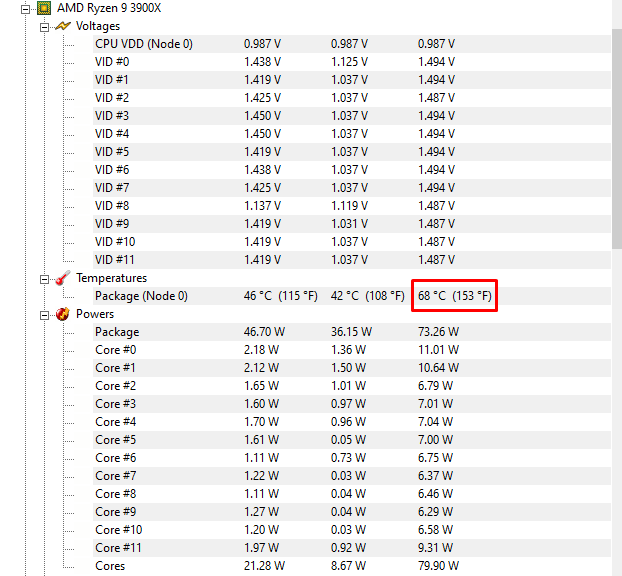Select the Cores total power row
This screenshot has height=576, width=622.
click(x=352, y=566)
